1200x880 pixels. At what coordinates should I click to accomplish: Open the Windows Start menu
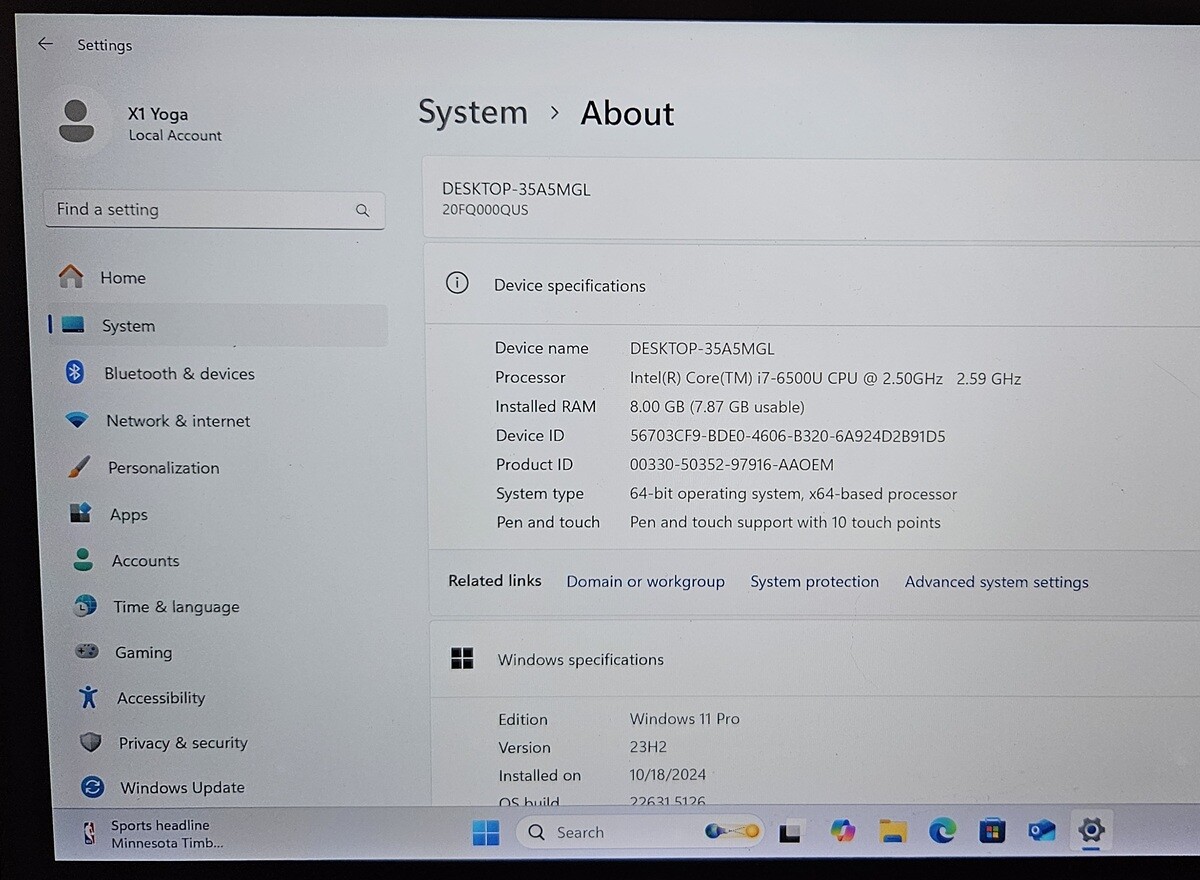[486, 832]
